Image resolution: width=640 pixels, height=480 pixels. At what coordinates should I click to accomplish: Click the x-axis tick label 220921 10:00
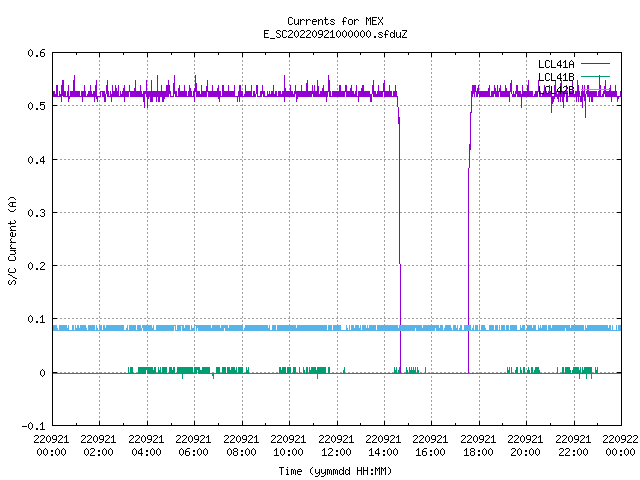pos(288,446)
